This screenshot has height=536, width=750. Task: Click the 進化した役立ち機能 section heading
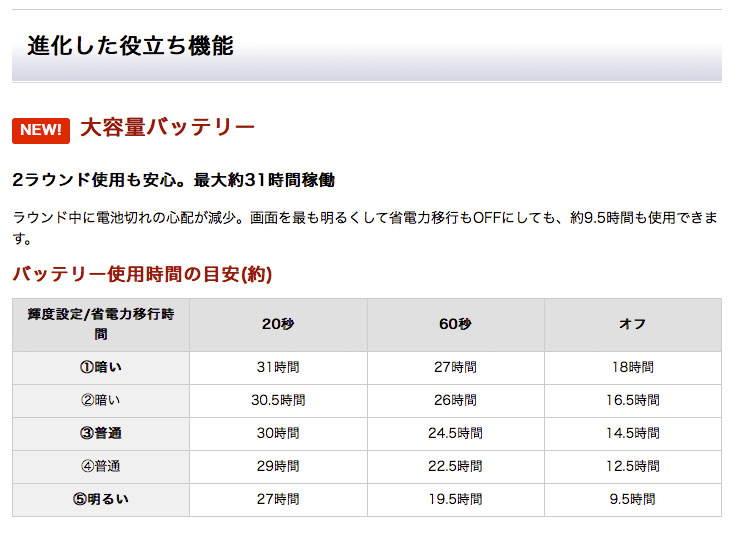point(130,46)
